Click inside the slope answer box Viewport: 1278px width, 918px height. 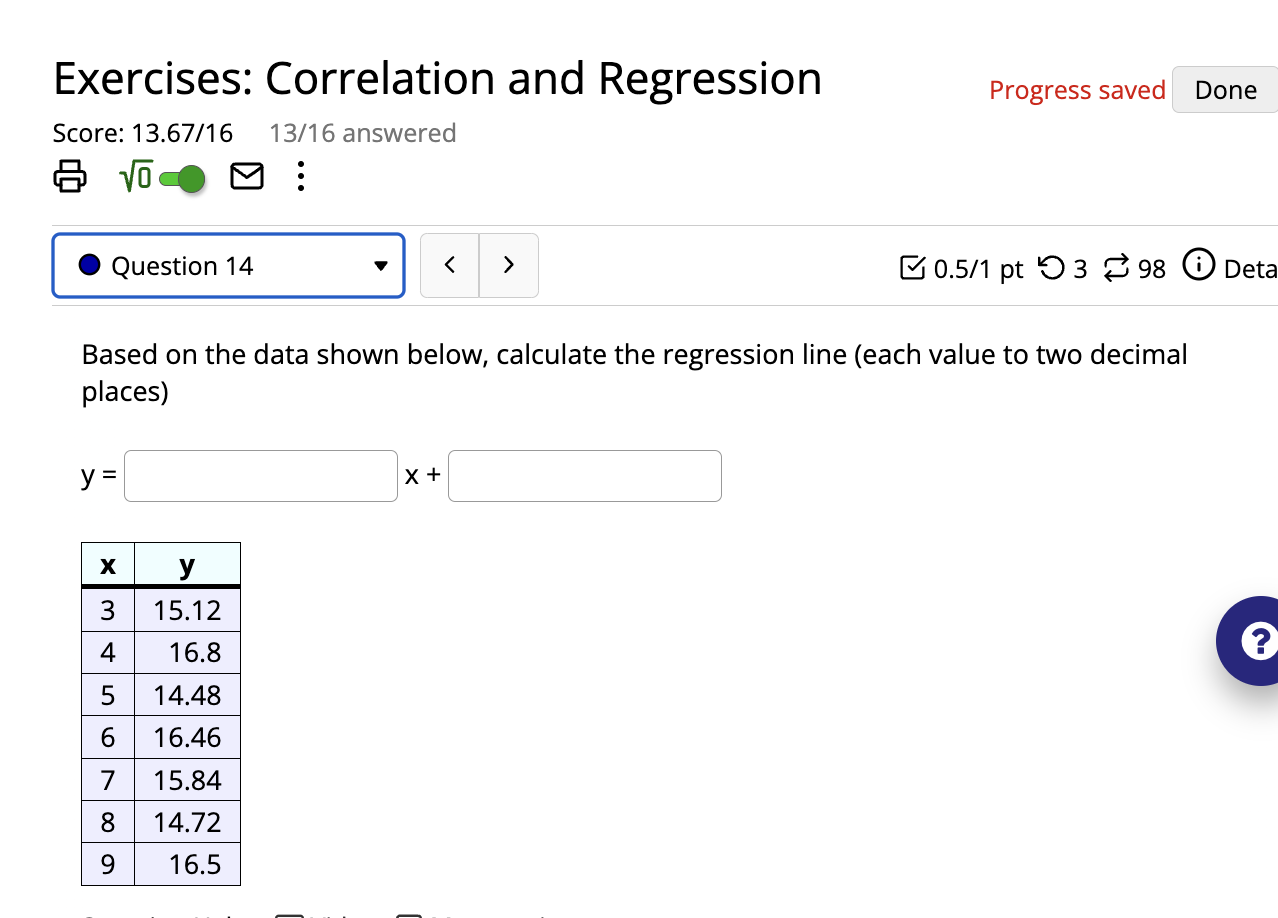click(260, 476)
